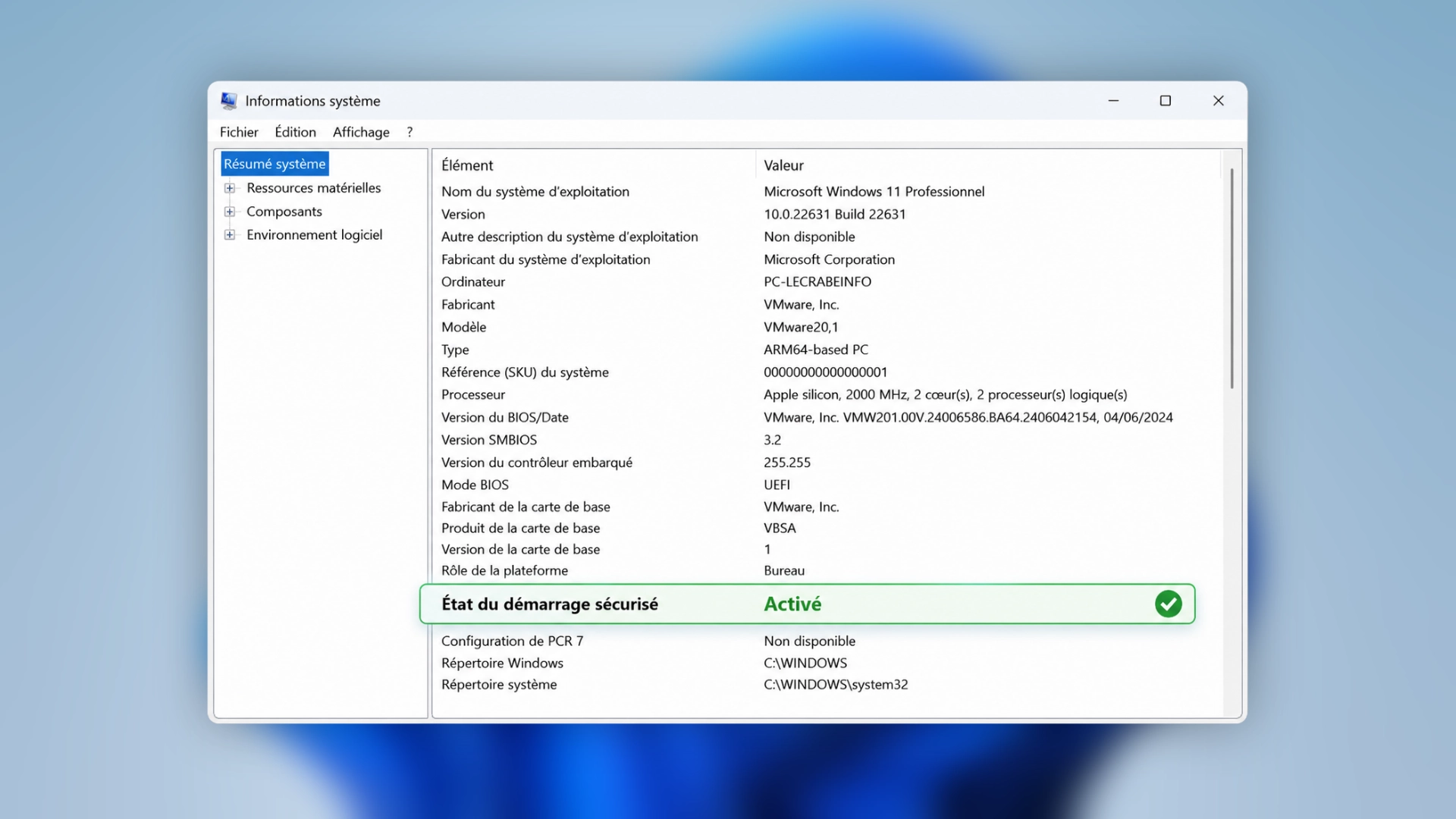This screenshot has height=819, width=1456.
Task: Select Rôle de la plateforme row
Action: pos(504,571)
